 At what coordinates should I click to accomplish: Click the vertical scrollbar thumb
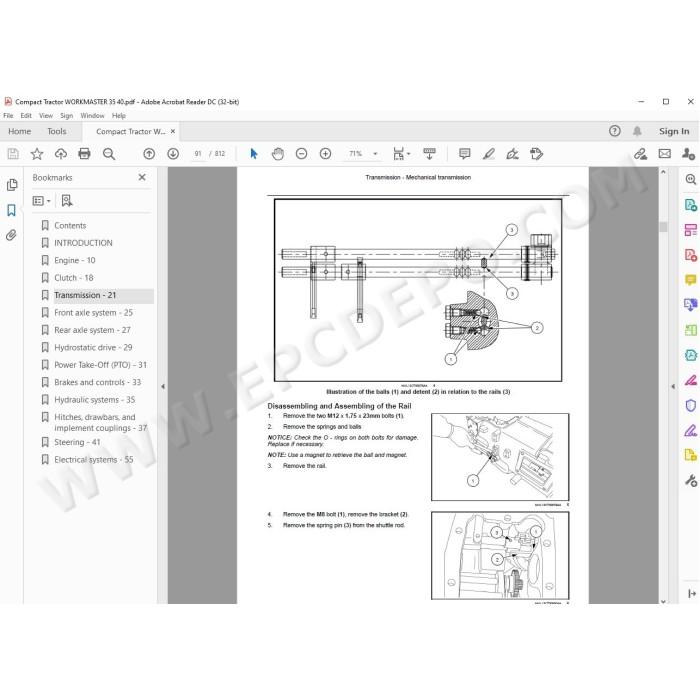(x=663, y=227)
